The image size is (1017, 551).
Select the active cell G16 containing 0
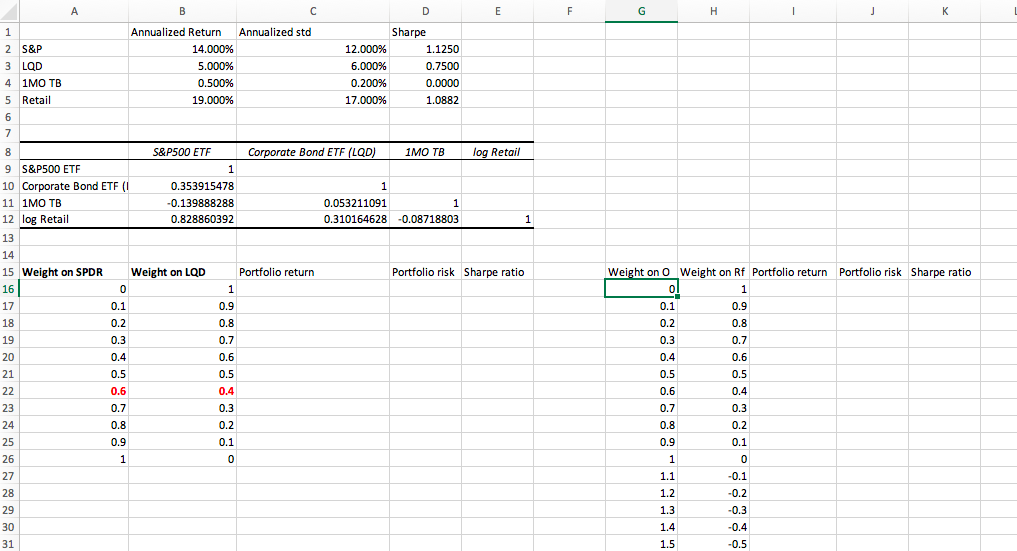[x=641, y=289]
